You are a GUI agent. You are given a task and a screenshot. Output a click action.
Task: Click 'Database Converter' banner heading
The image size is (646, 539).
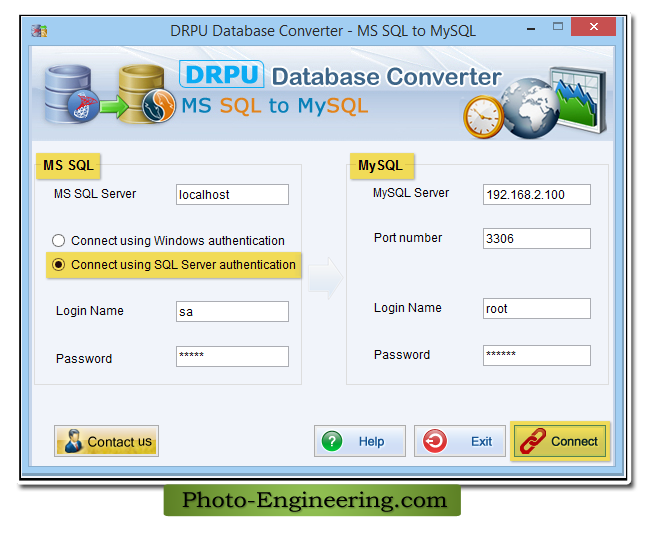[x=386, y=77]
